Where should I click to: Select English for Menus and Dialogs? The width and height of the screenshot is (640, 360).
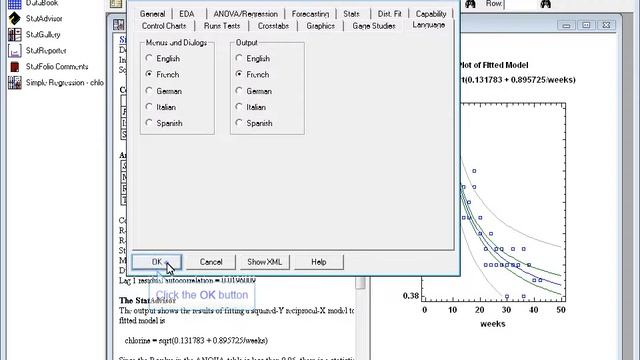pyautogui.click(x=149, y=58)
